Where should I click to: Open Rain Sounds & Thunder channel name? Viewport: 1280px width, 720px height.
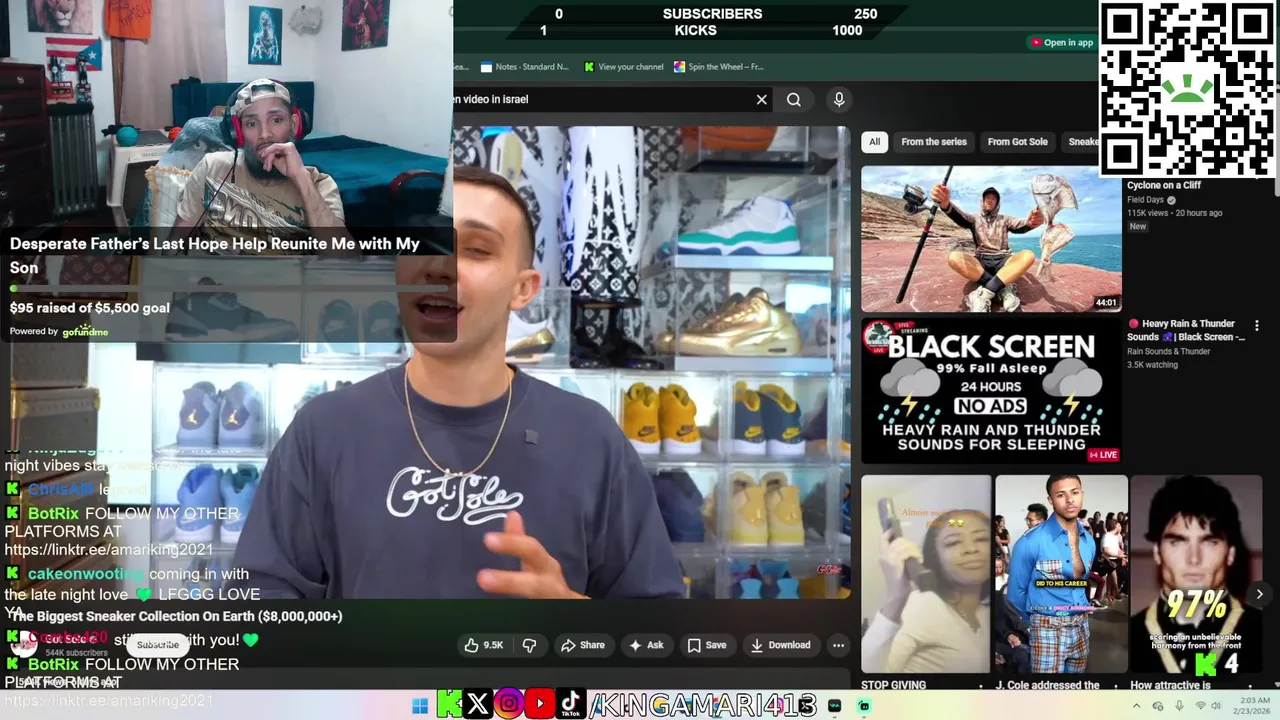point(1169,351)
